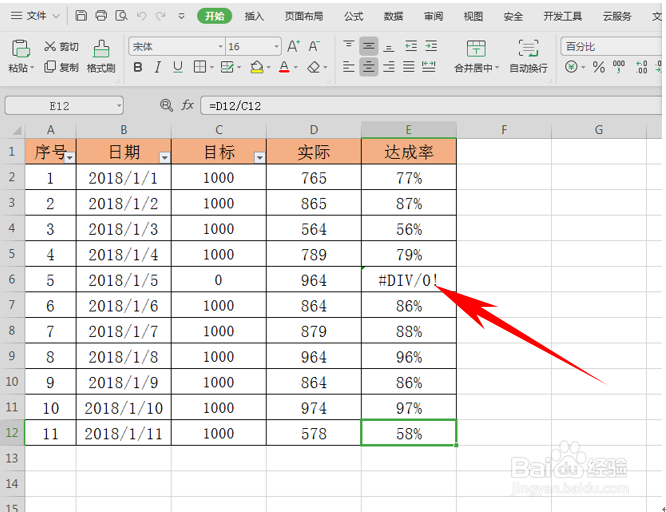Switch to the 插入 tab
The width and height of the screenshot is (666, 512).
(x=254, y=16)
